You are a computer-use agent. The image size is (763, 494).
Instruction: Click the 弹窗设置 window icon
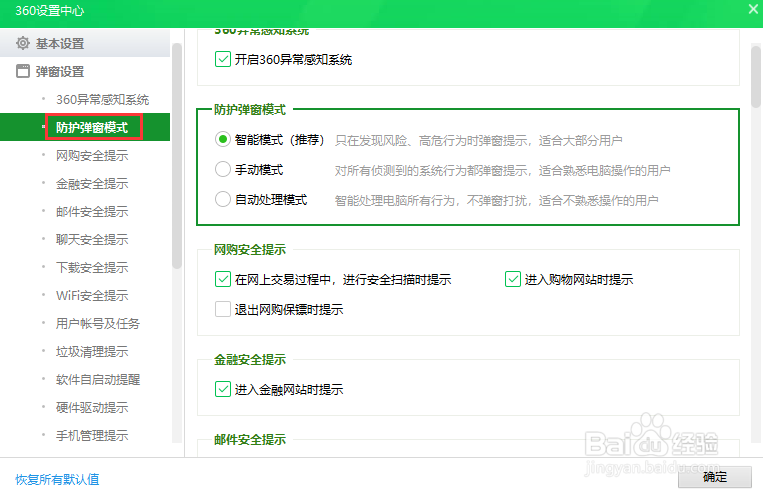point(22,71)
